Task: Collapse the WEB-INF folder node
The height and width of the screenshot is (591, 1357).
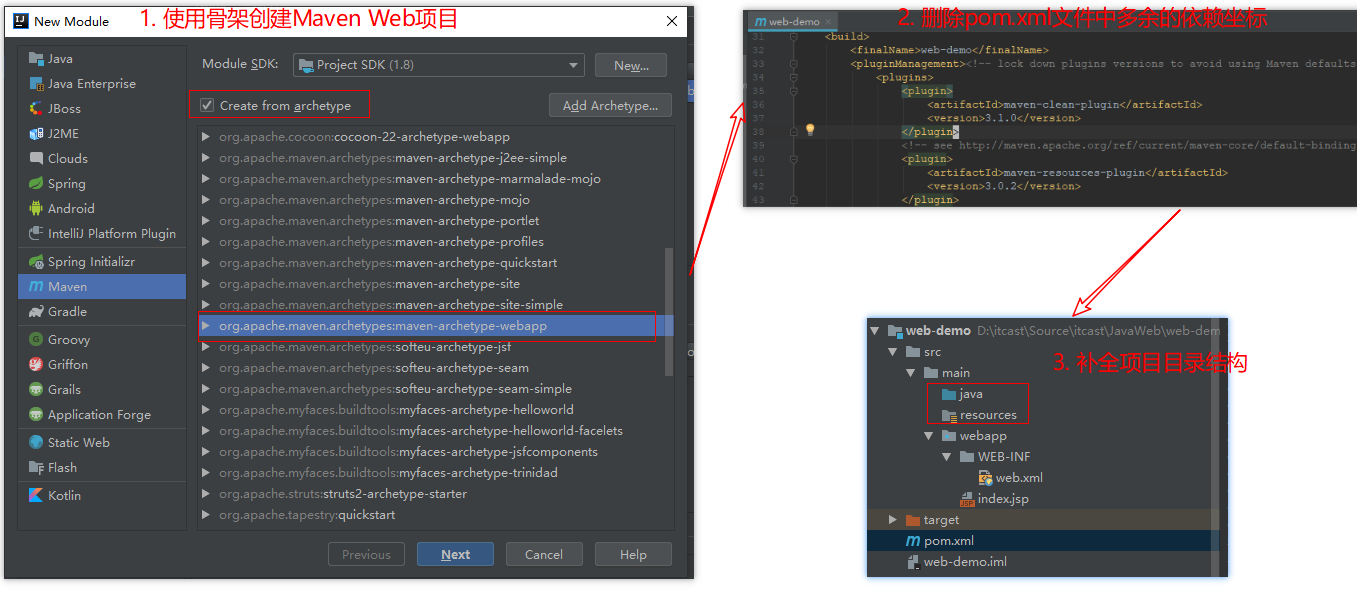Action: (947, 457)
